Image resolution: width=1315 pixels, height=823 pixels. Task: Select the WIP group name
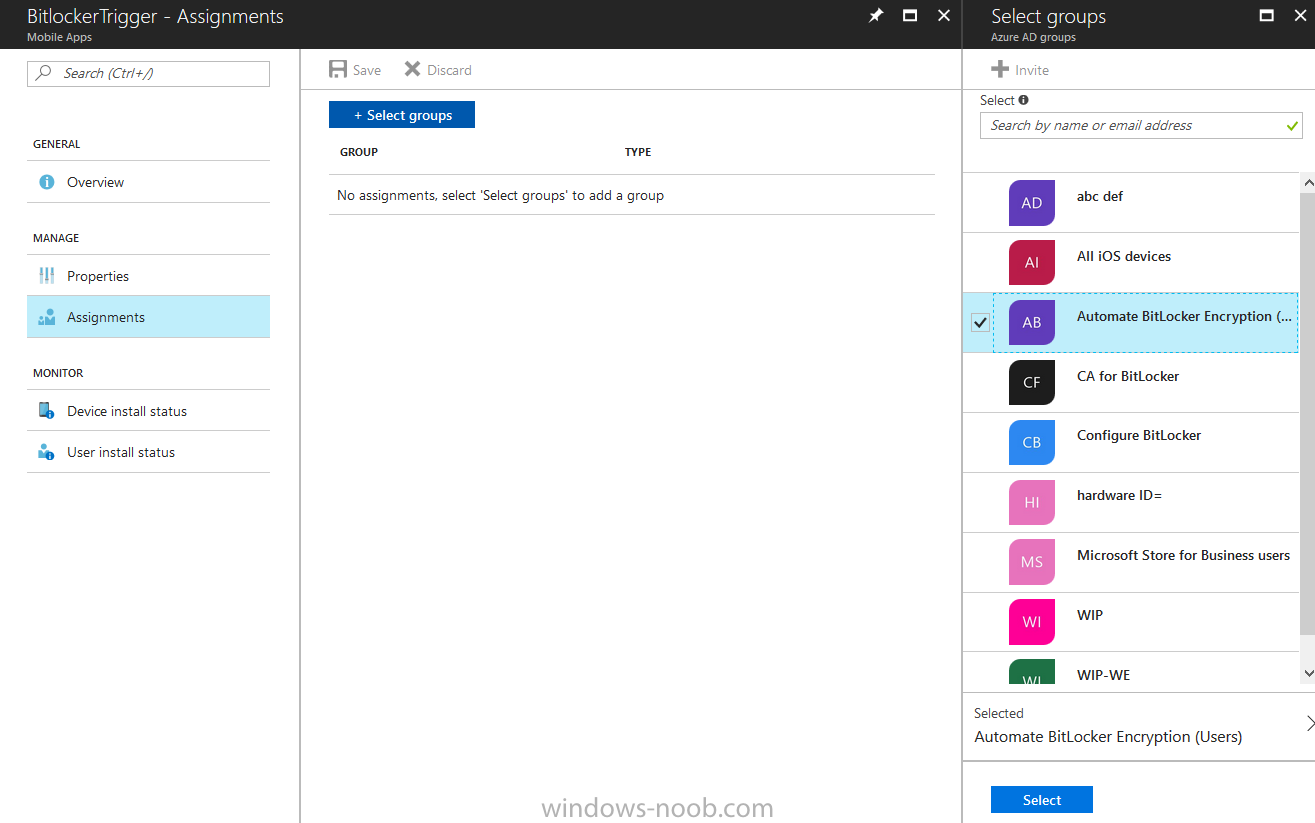[1090, 615]
